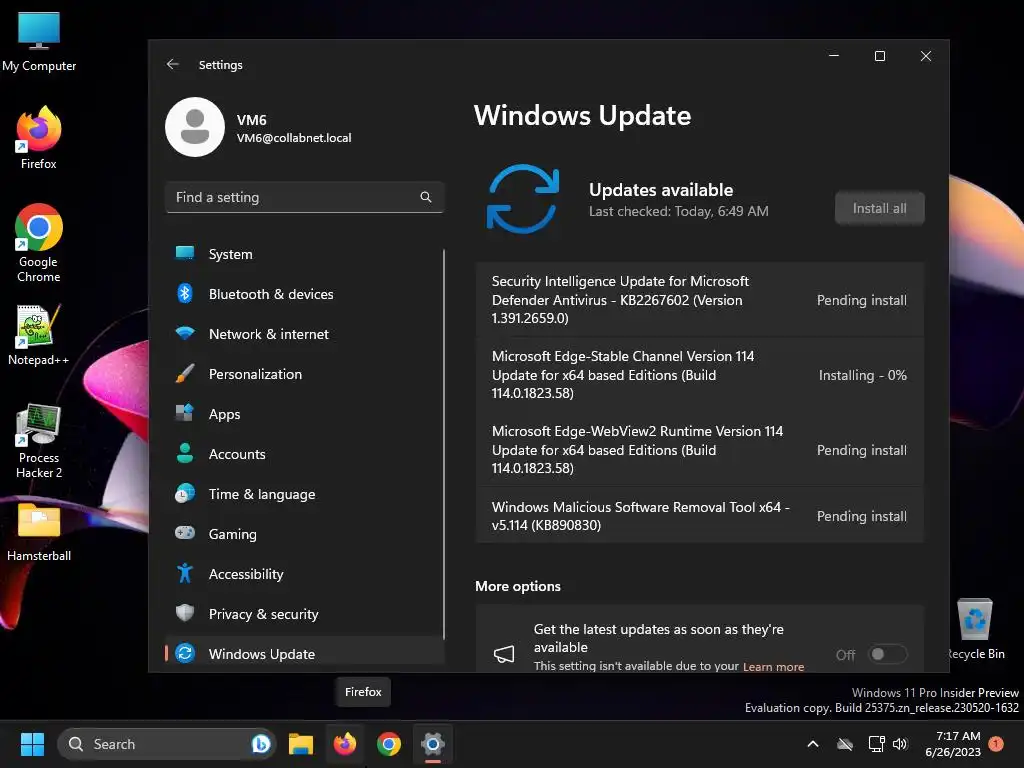Click the OneDrive cloud tray icon
The image size is (1024, 768).
845,744
